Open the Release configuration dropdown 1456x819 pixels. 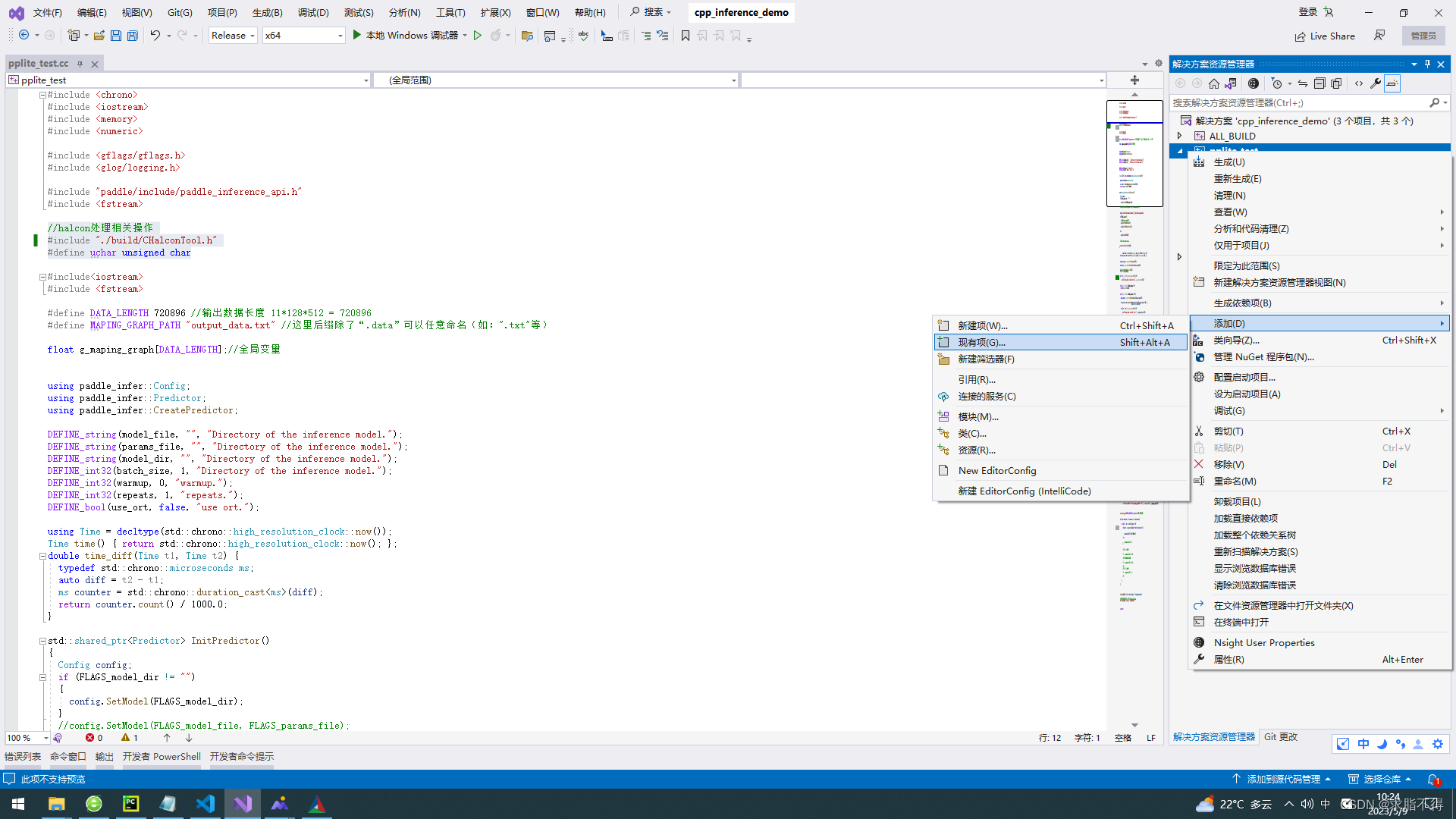point(233,36)
